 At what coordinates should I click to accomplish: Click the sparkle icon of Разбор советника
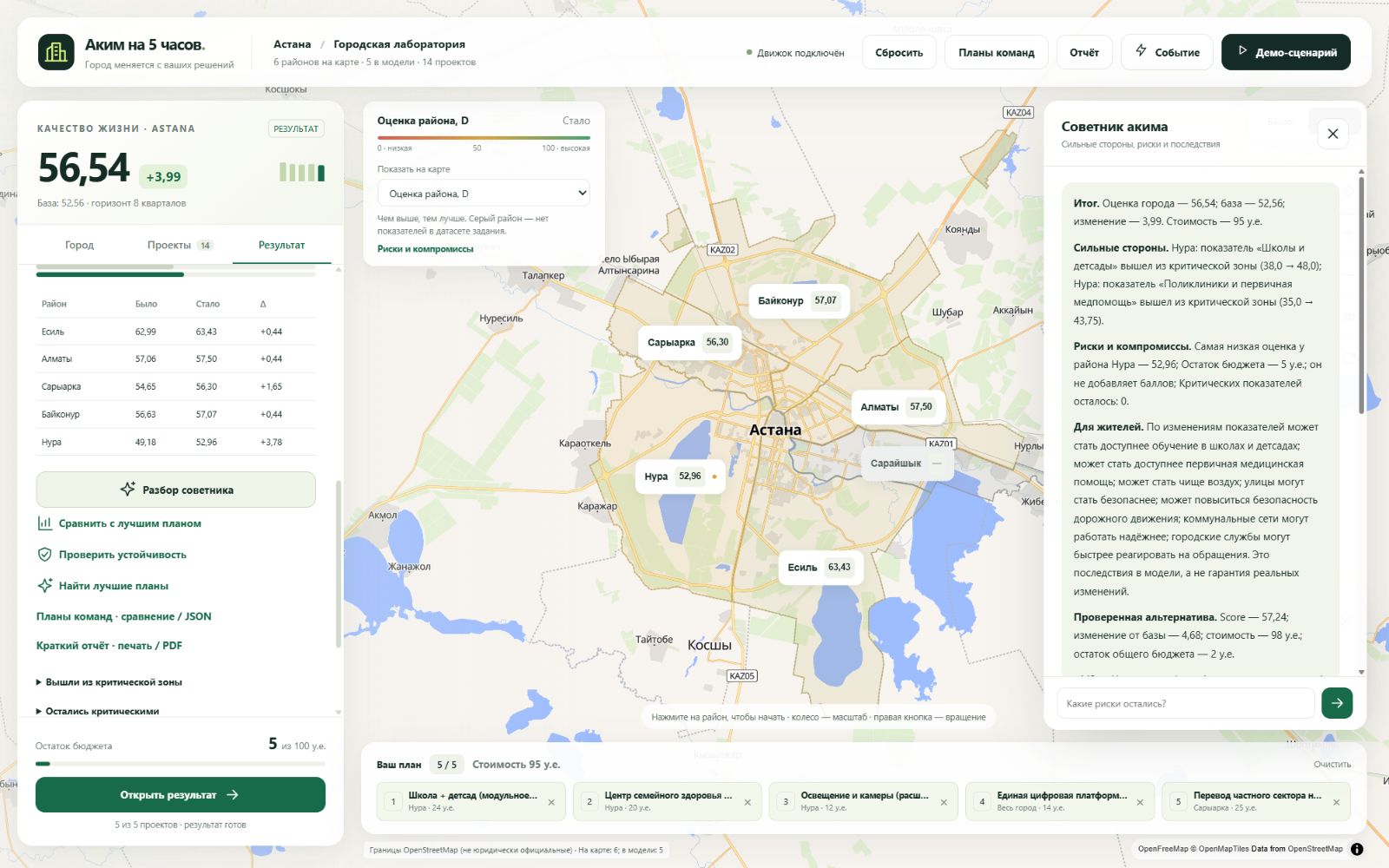coord(128,490)
